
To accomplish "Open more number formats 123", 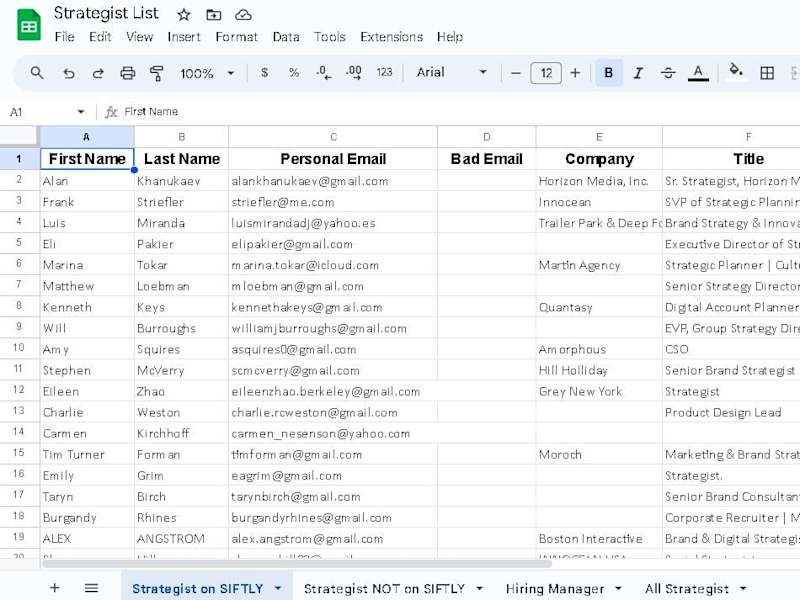I will 384,72.
